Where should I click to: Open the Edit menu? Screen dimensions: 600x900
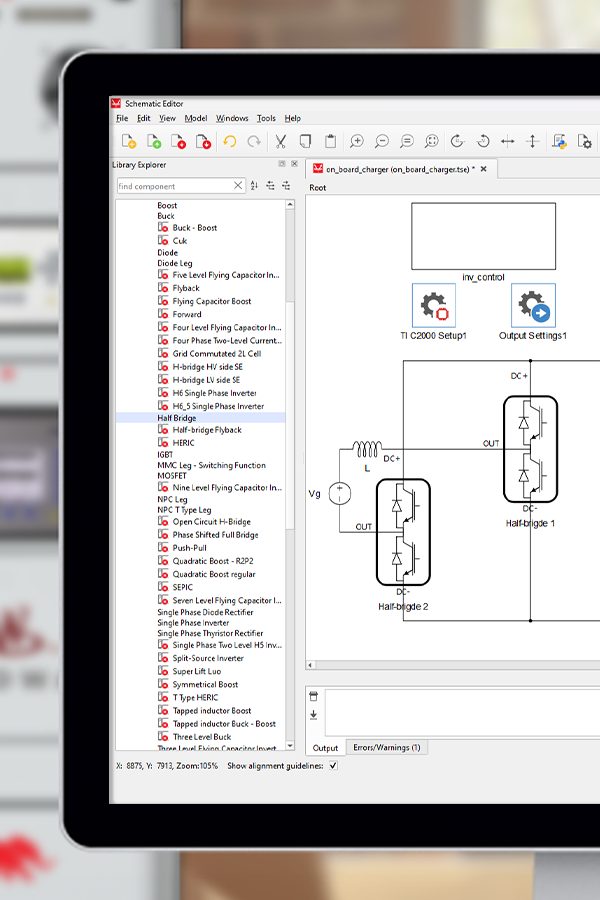(144, 118)
